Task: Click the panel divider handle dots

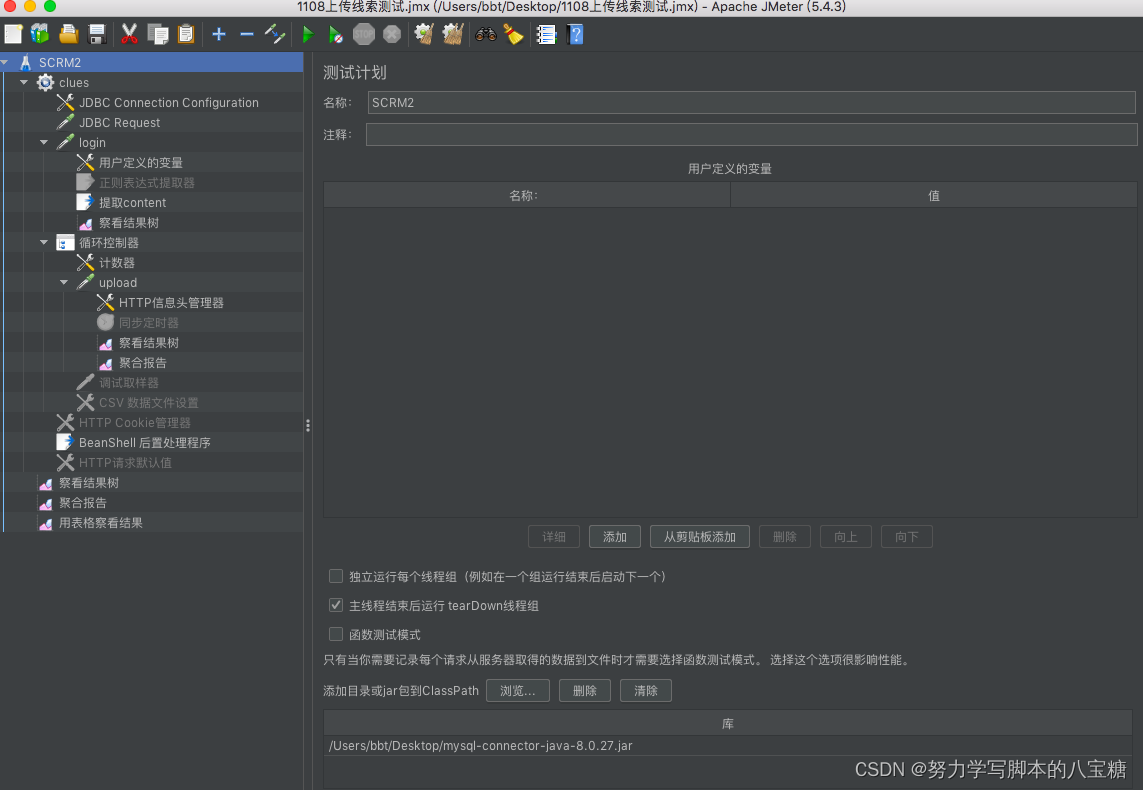Action: (308, 425)
